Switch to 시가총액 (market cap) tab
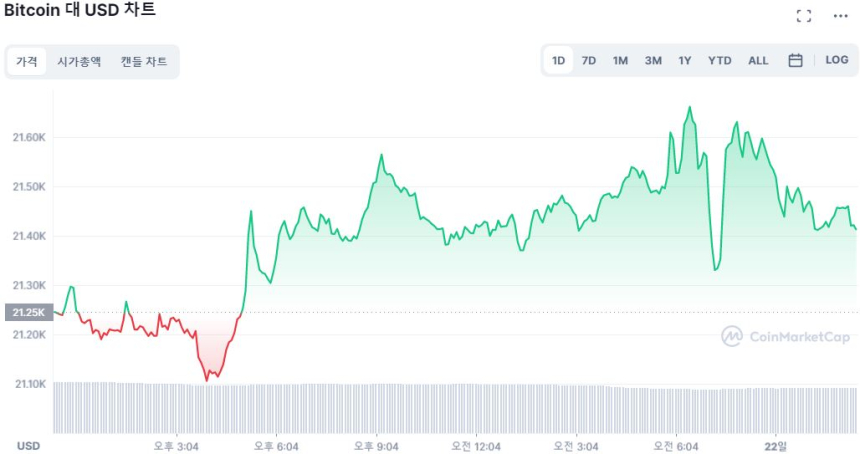The height and width of the screenshot is (454, 860). 79,62
